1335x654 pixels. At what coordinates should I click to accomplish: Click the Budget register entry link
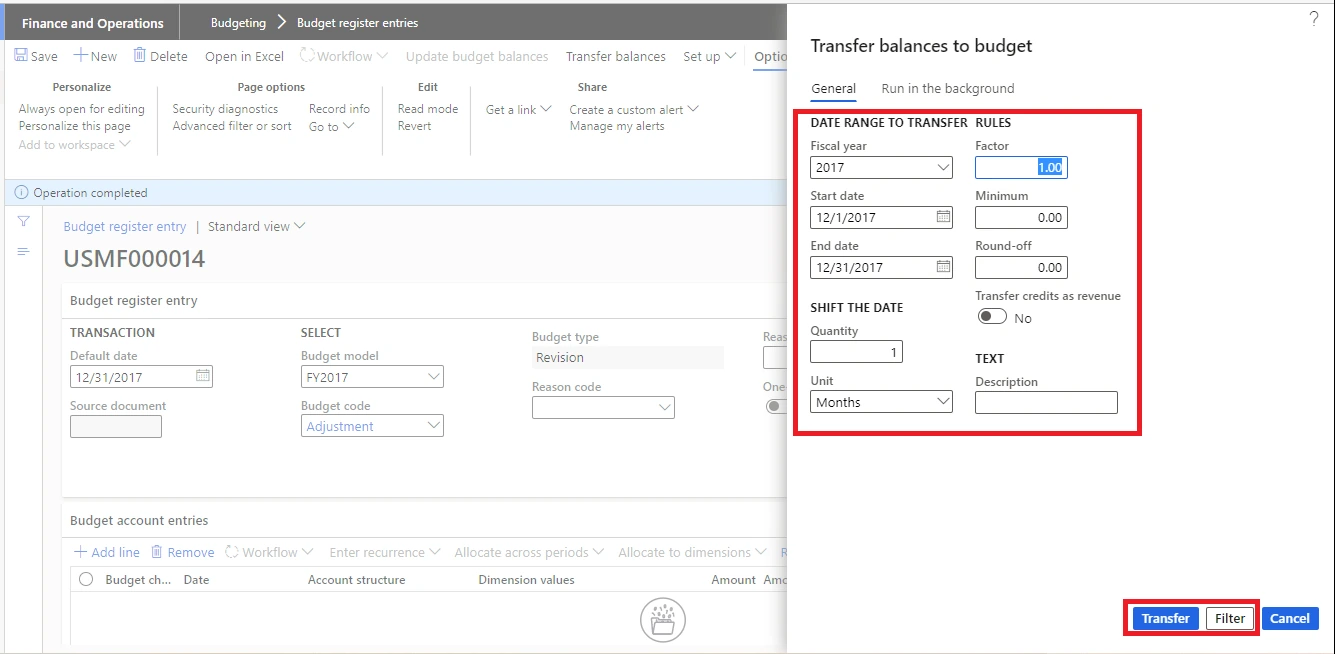click(124, 226)
